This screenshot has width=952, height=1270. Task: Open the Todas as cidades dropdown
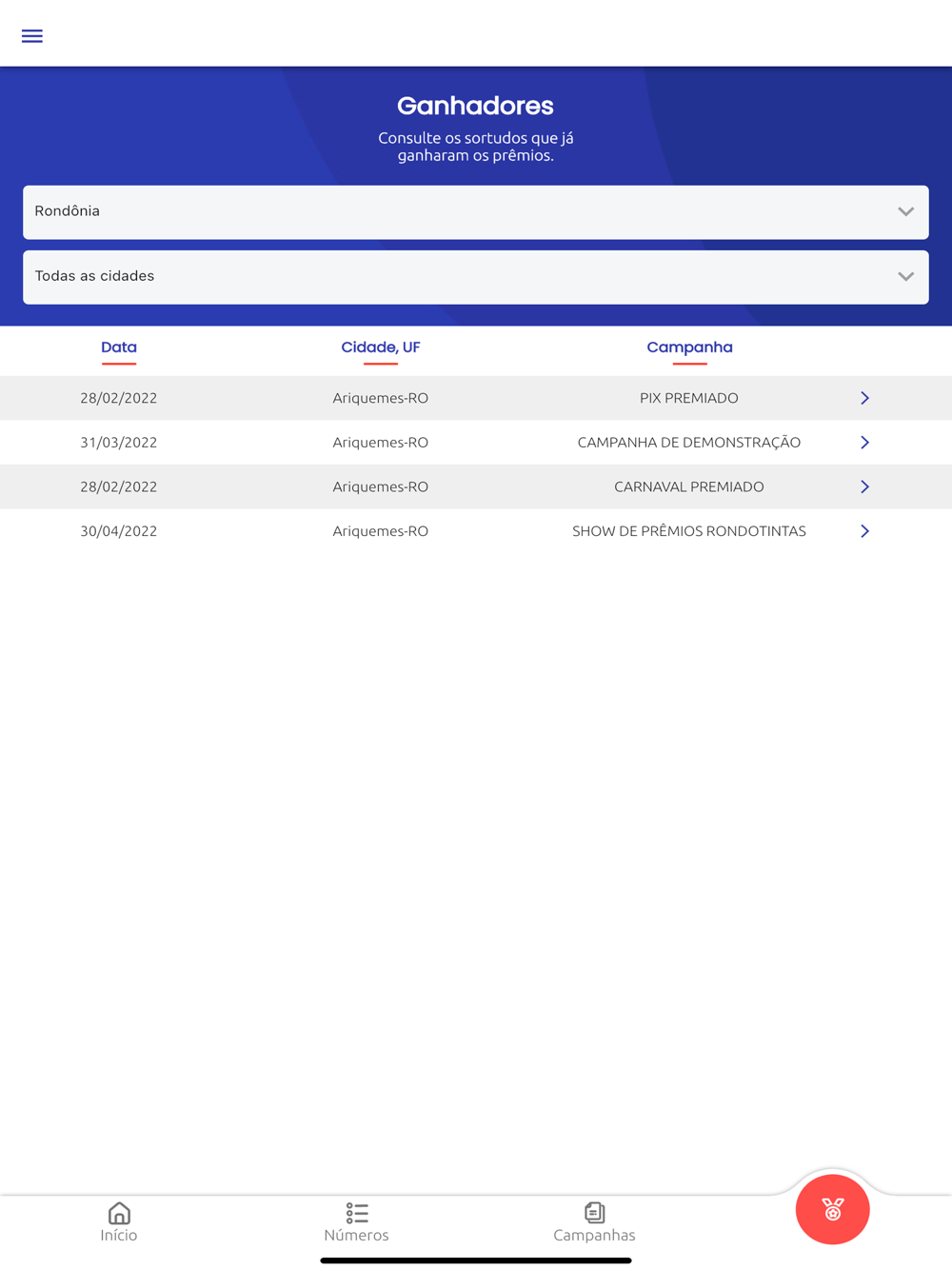tap(476, 277)
